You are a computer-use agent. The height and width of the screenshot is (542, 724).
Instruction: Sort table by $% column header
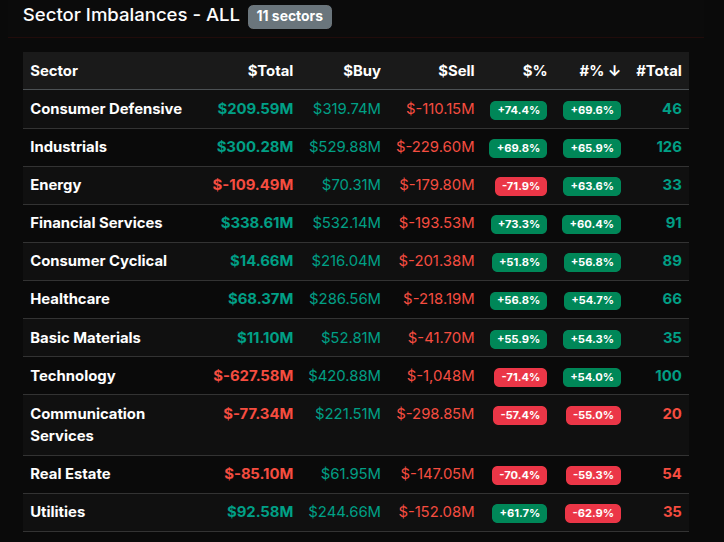pyautogui.click(x=534, y=71)
